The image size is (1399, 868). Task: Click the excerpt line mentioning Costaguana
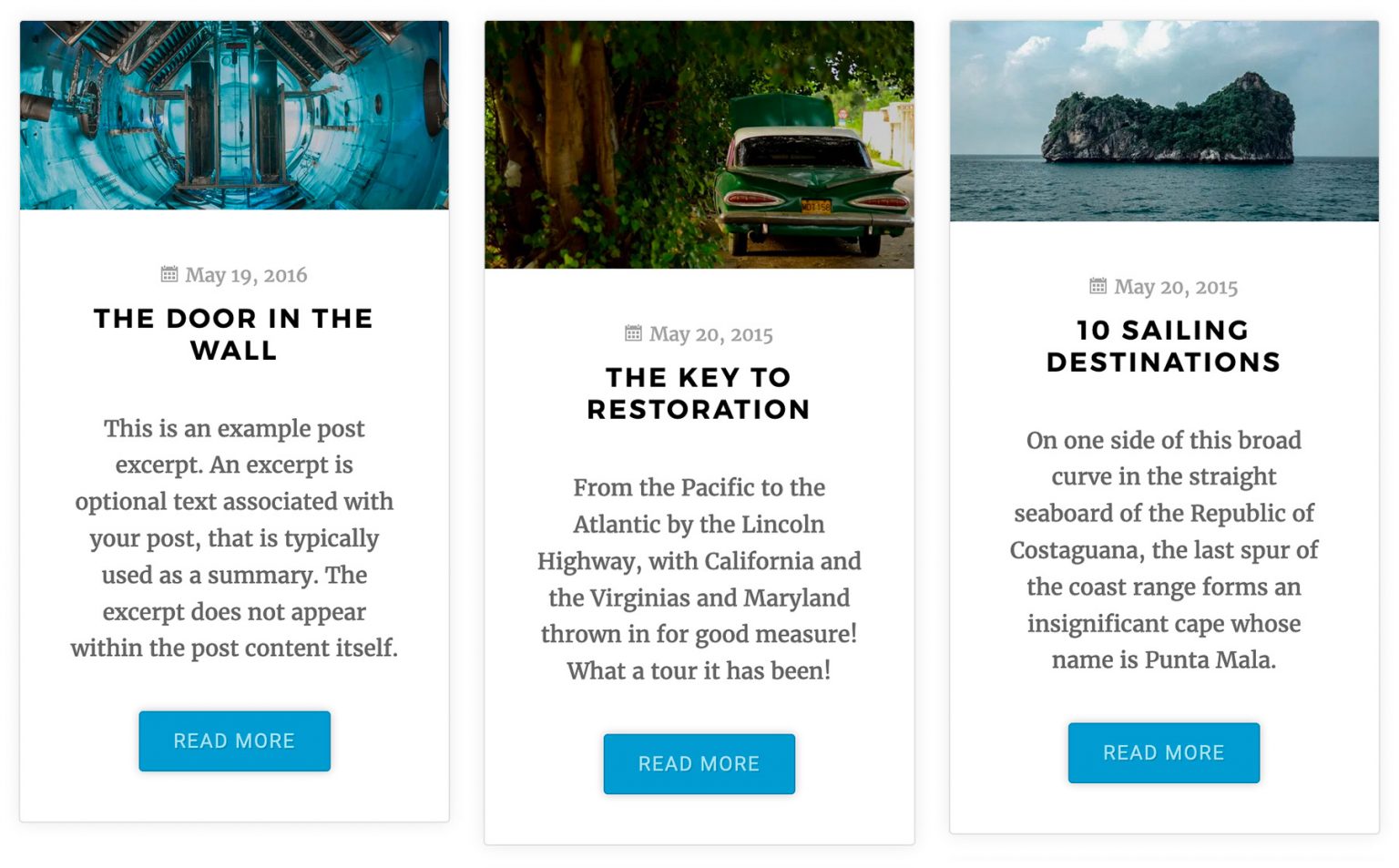[1164, 550]
